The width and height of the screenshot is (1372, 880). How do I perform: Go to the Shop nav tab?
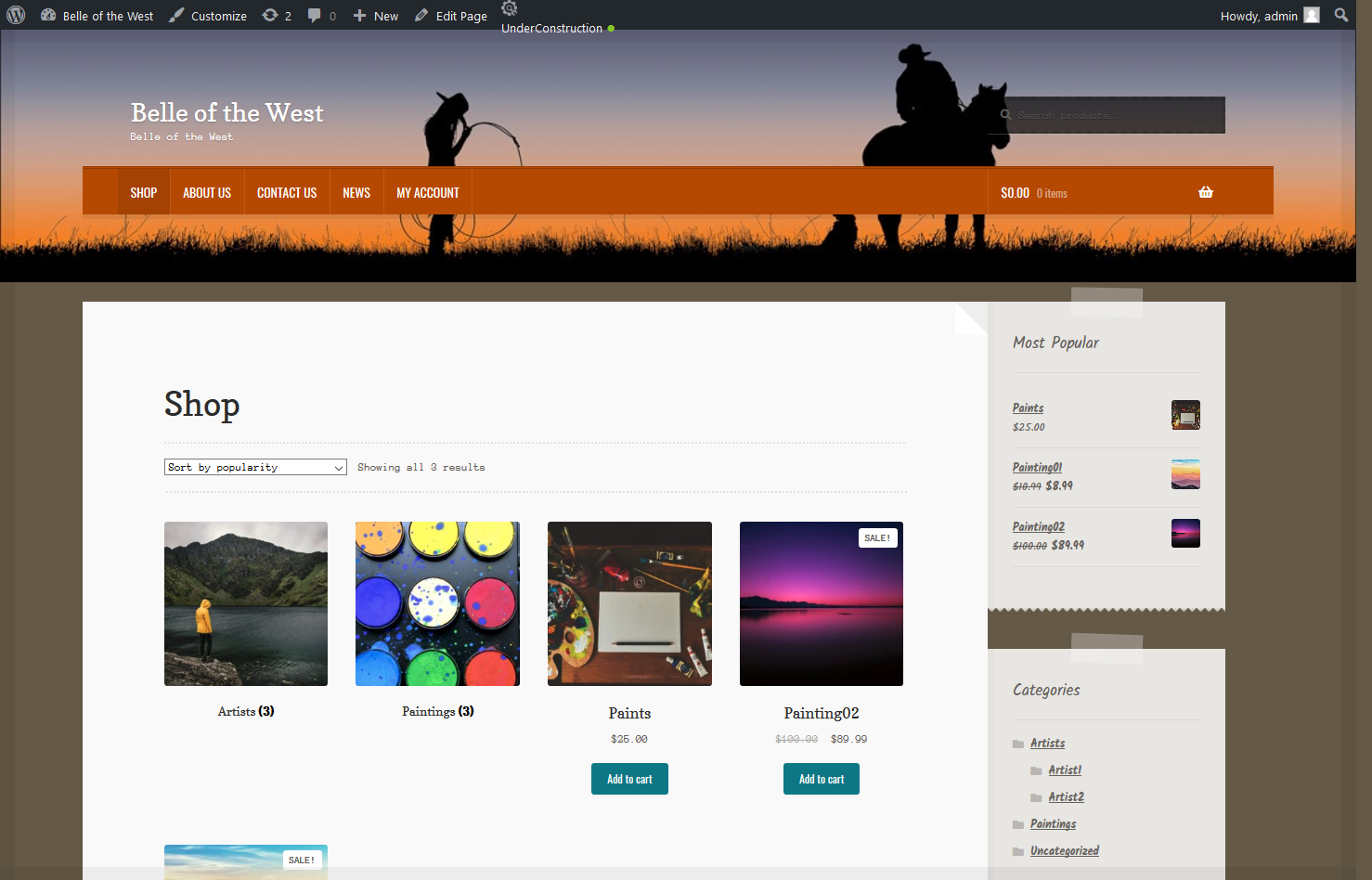tap(143, 192)
